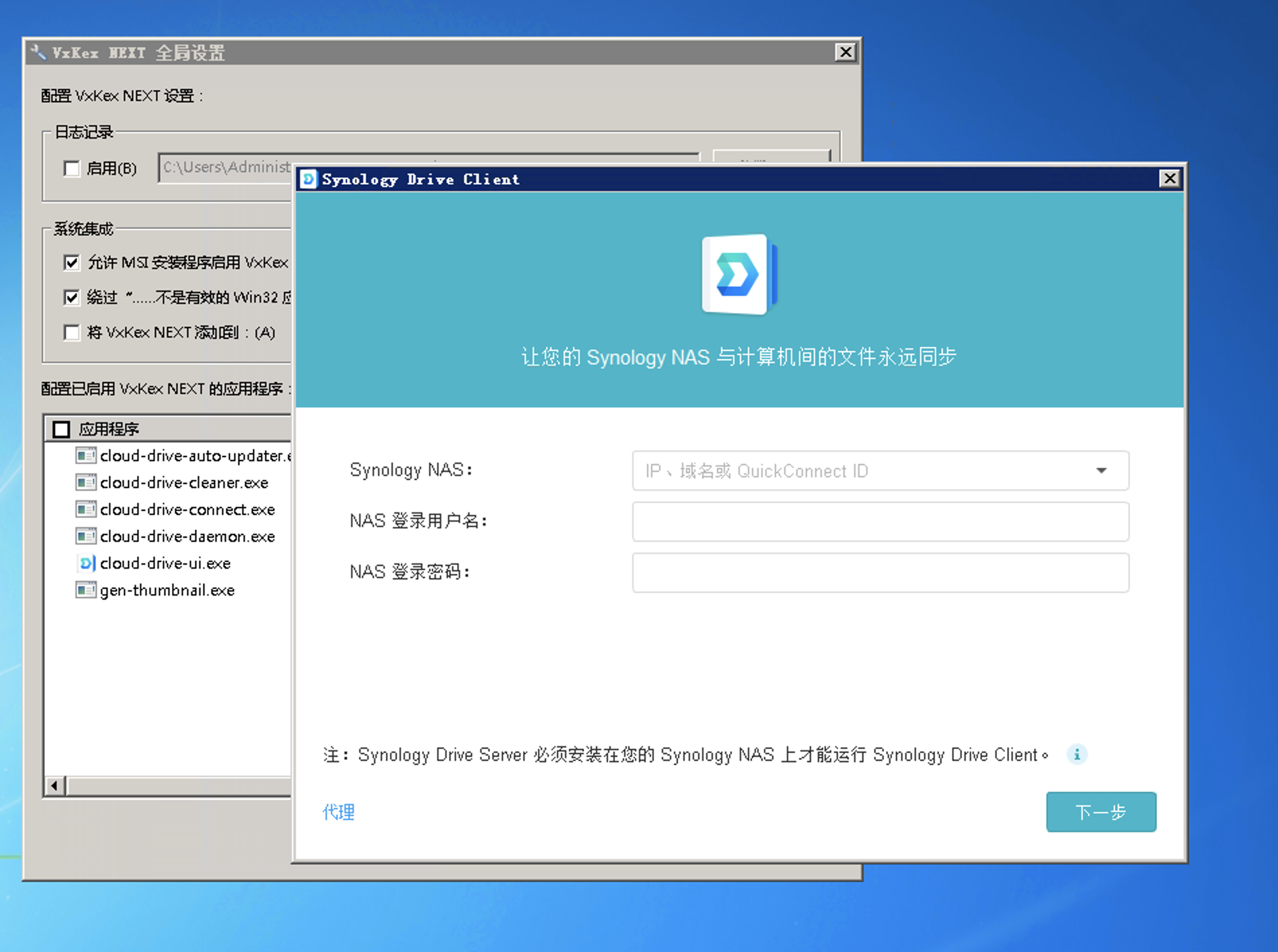This screenshot has height=952, width=1278.
Task: Toggle the 应用程序 column header checkbox
Action: click(61, 429)
